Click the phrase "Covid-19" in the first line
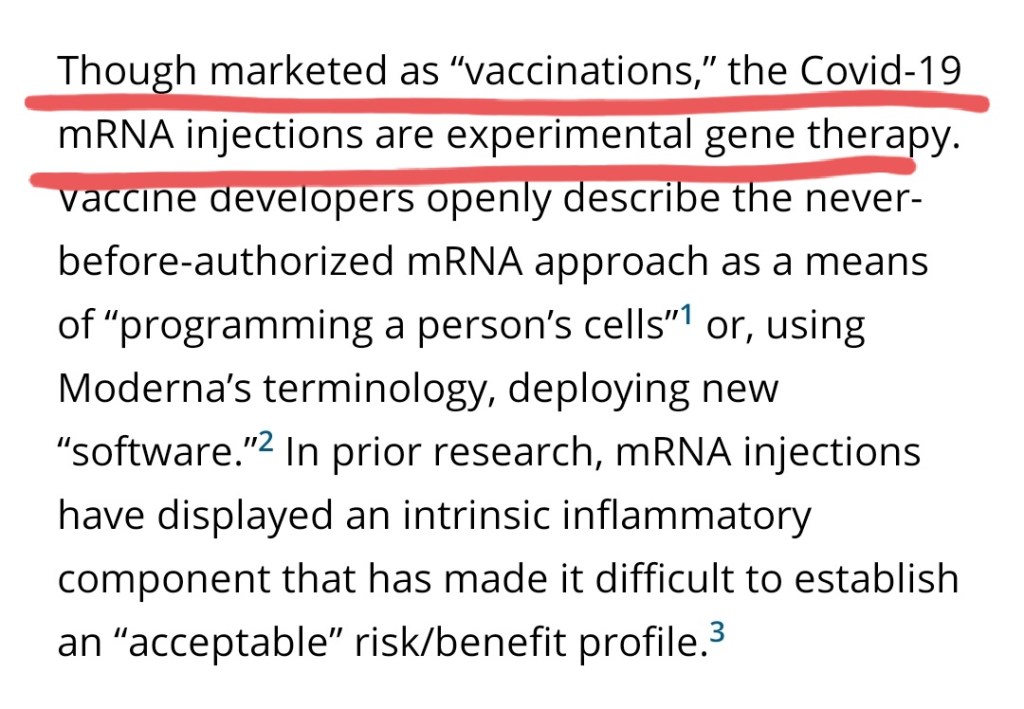 point(881,72)
